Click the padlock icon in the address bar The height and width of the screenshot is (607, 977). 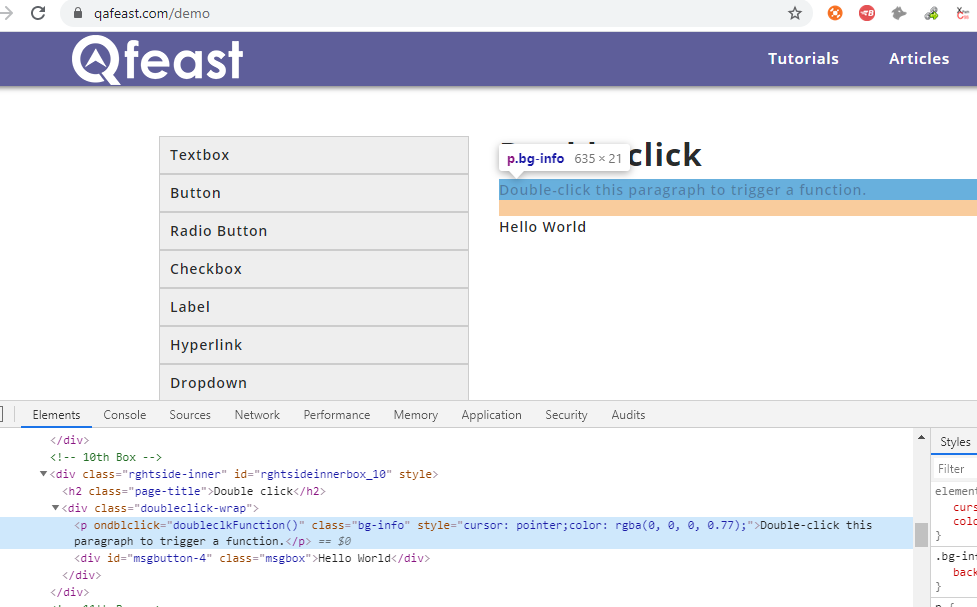pos(77,15)
